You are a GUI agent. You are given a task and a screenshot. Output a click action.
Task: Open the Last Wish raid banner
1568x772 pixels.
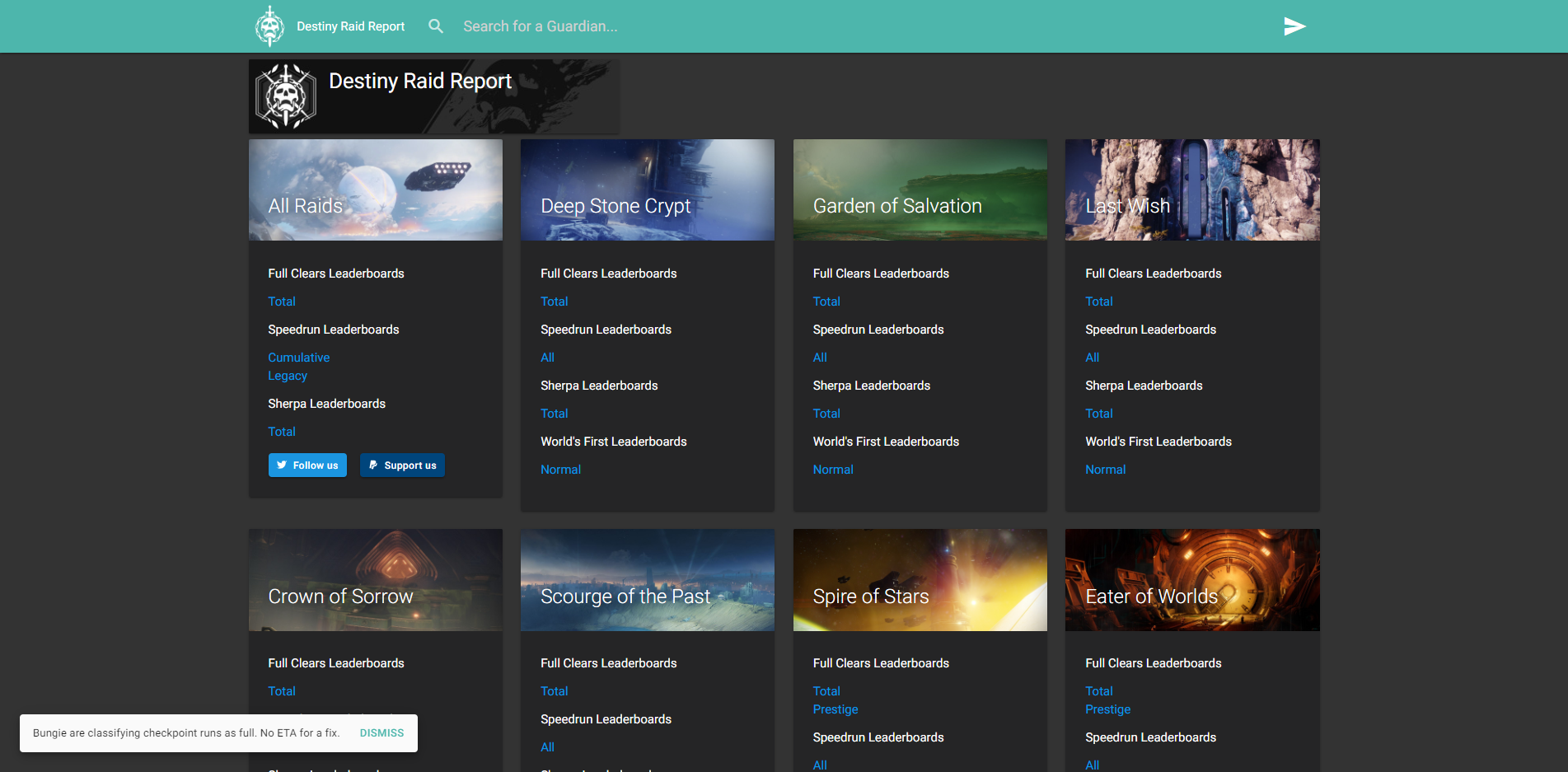click(1192, 189)
